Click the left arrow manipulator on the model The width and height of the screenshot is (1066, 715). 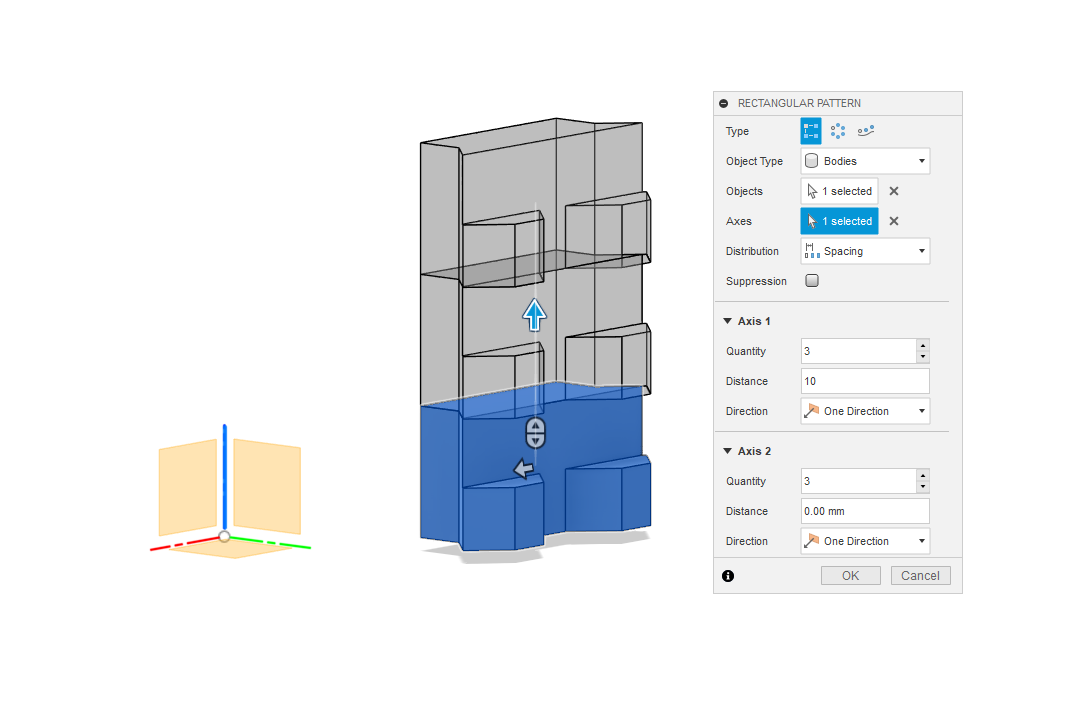[x=521, y=468]
